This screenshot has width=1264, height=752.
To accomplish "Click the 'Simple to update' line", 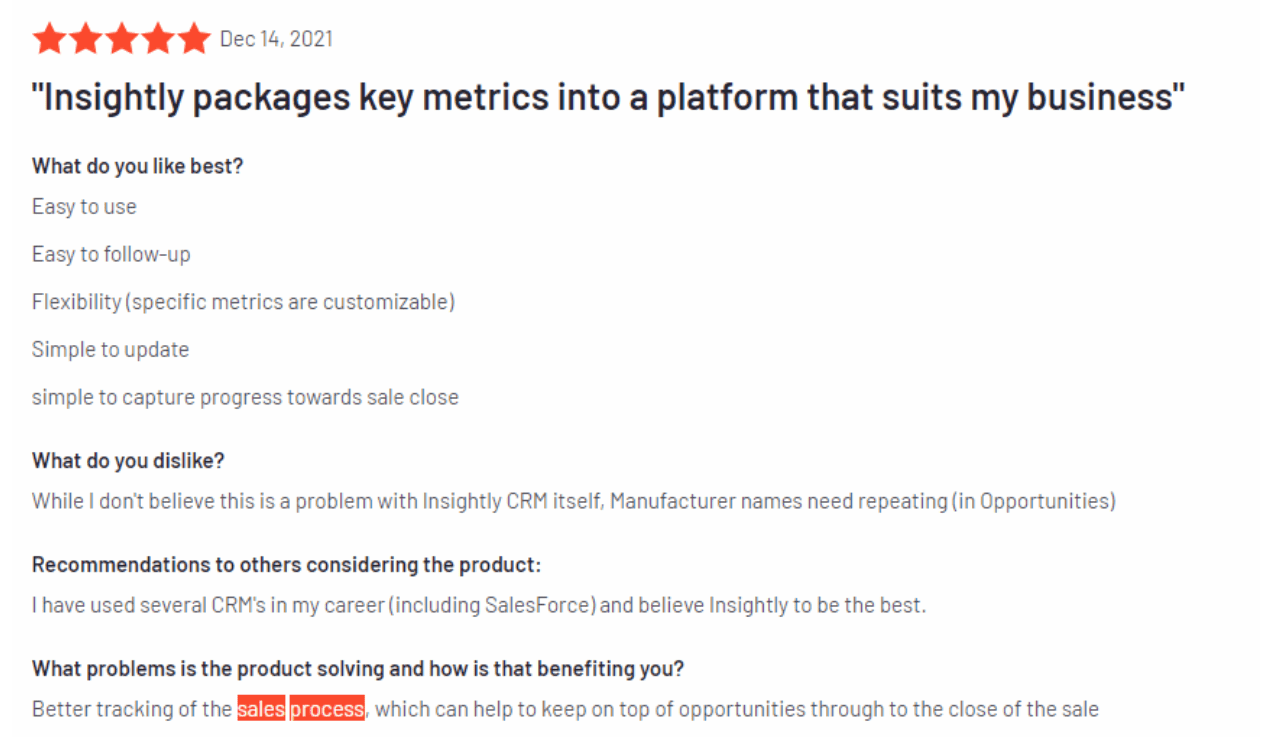I will 110,349.
